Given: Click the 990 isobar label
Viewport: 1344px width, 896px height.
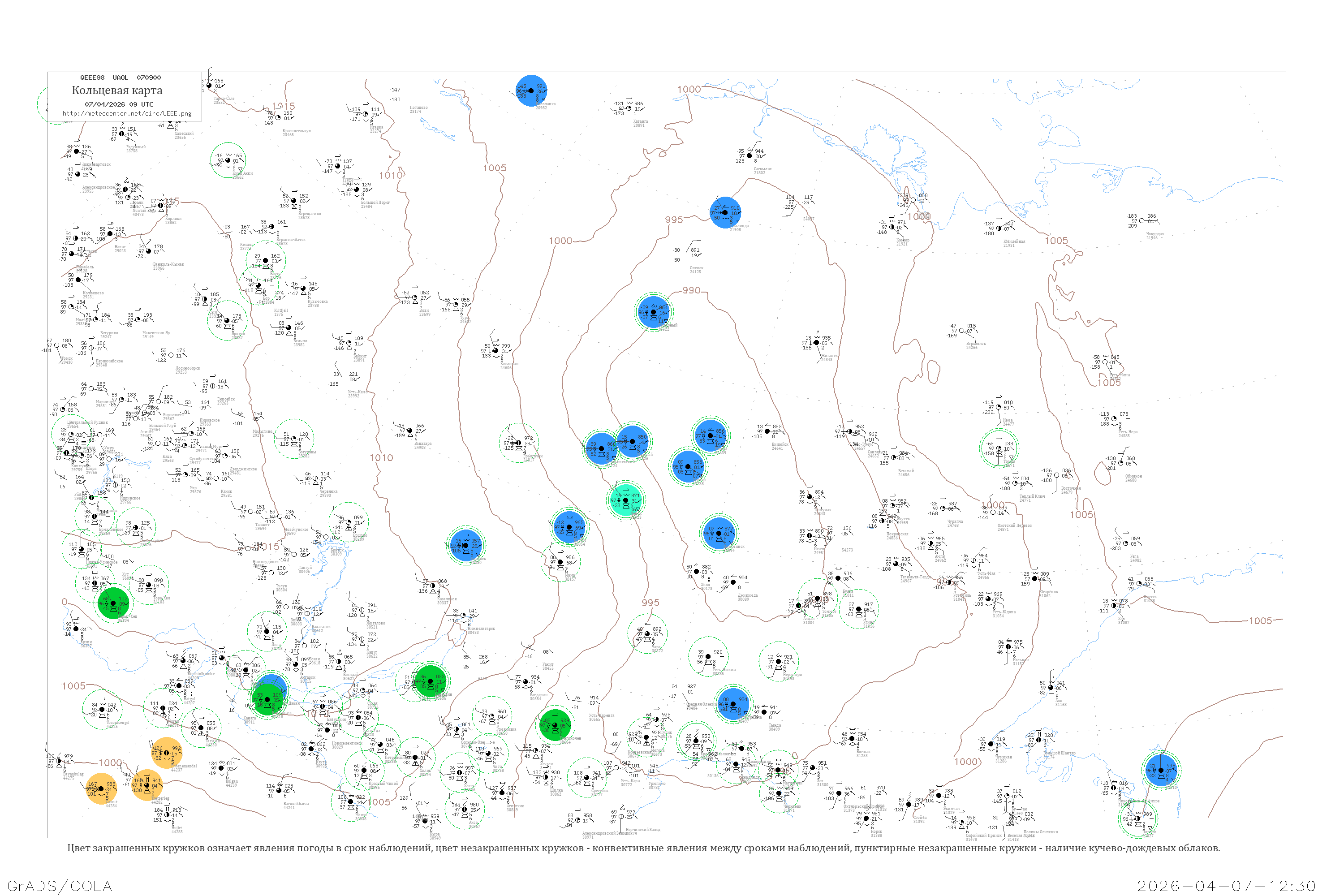Looking at the screenshot, I should tap(691, 290).
